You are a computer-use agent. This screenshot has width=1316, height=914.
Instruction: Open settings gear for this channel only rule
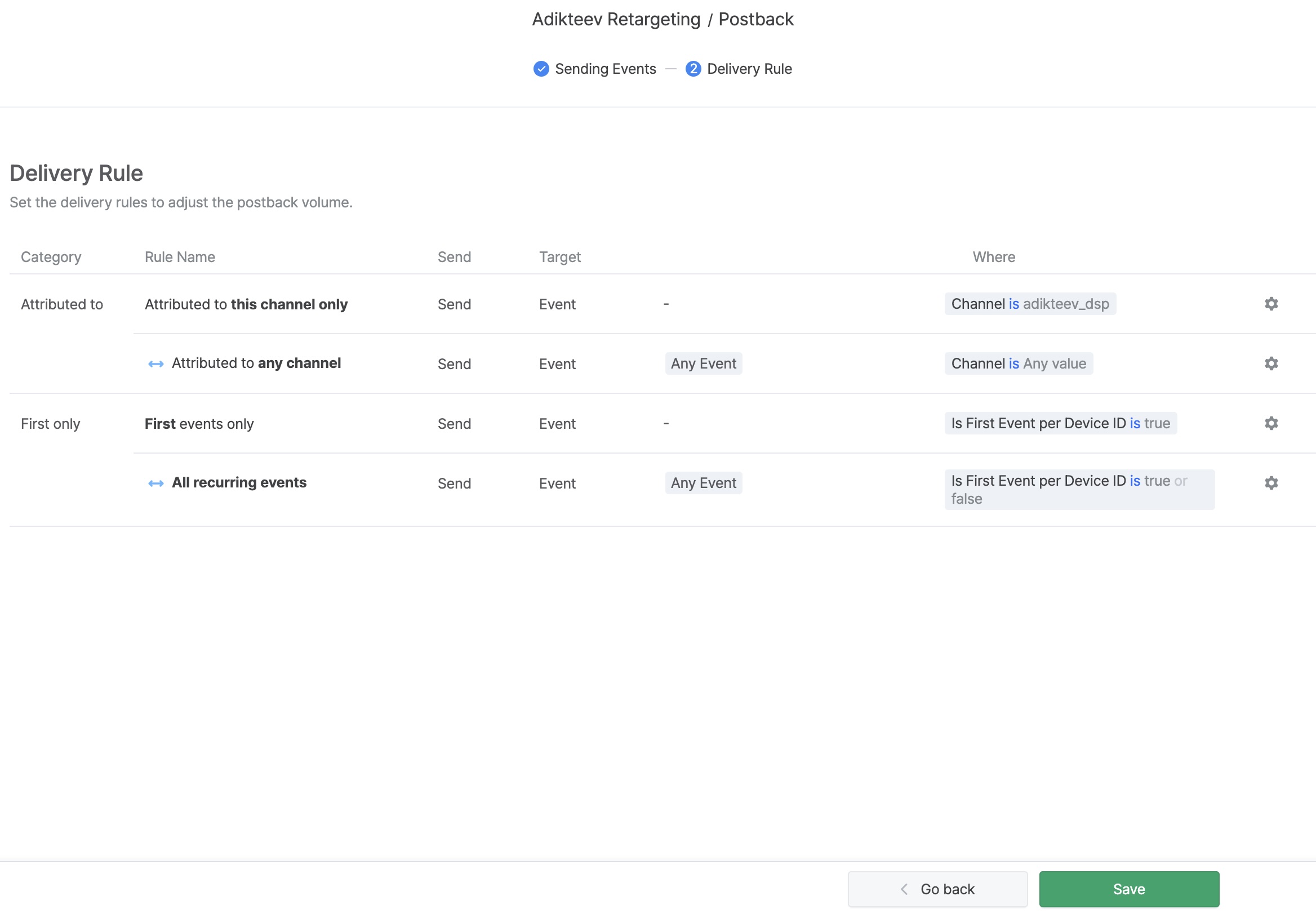(1271, 304)
